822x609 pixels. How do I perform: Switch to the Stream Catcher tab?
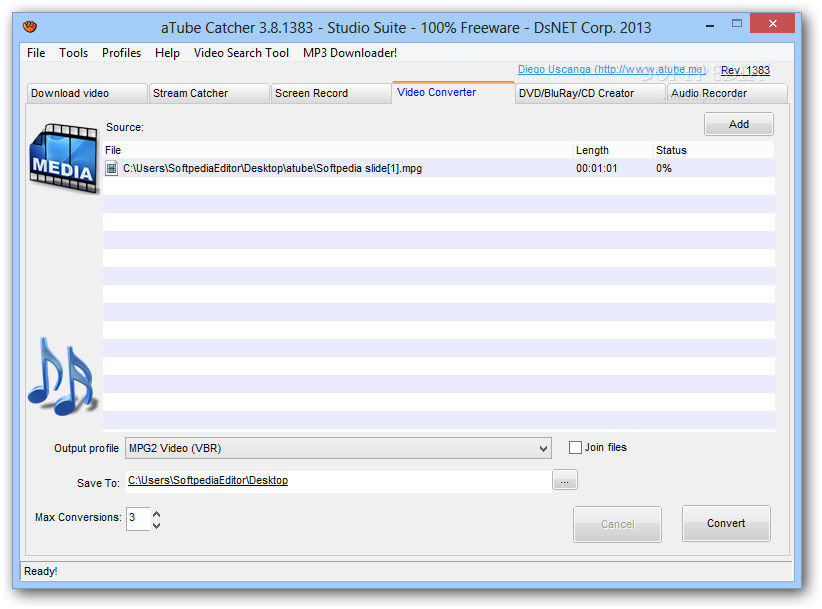(x=209, y=93)
